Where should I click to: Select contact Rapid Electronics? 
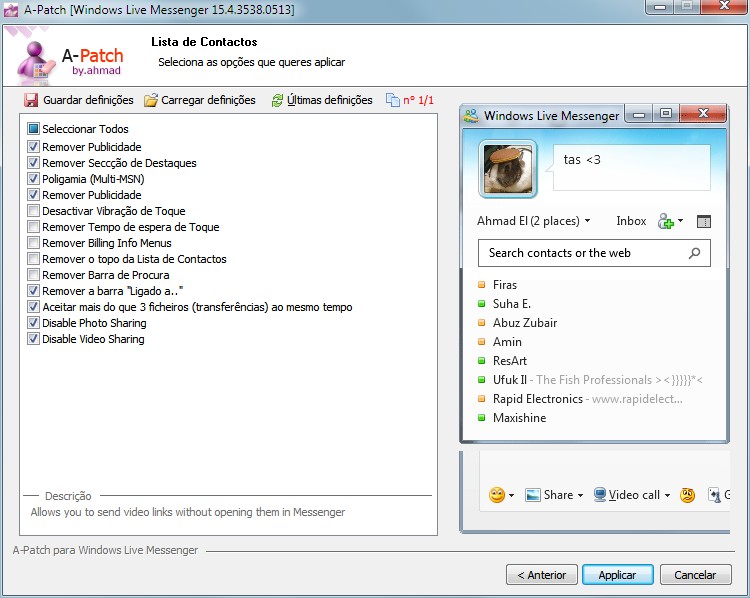click(x=538, y=399)
